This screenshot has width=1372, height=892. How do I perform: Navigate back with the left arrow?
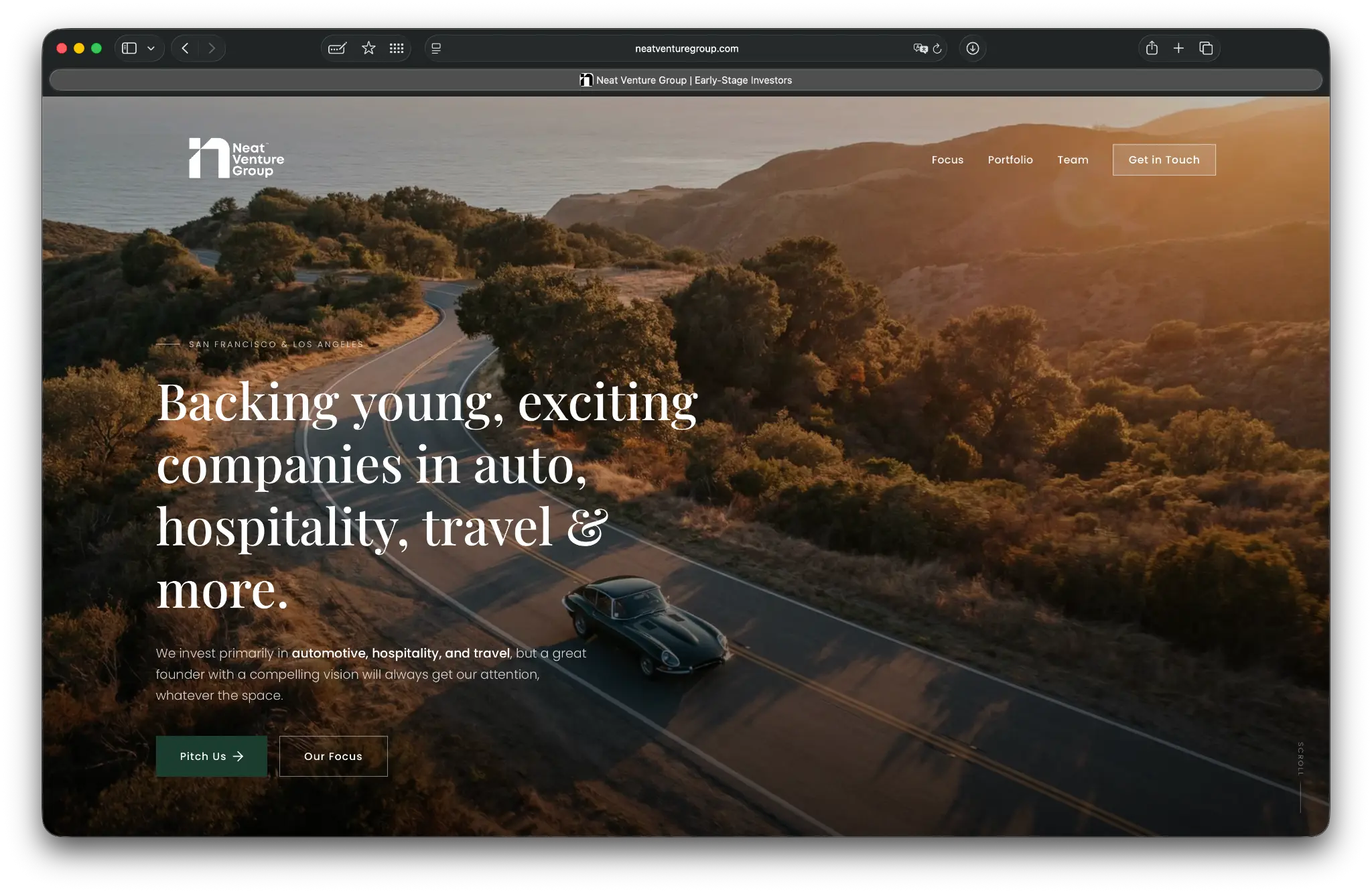pyautogui.click(x=186, y=48)
